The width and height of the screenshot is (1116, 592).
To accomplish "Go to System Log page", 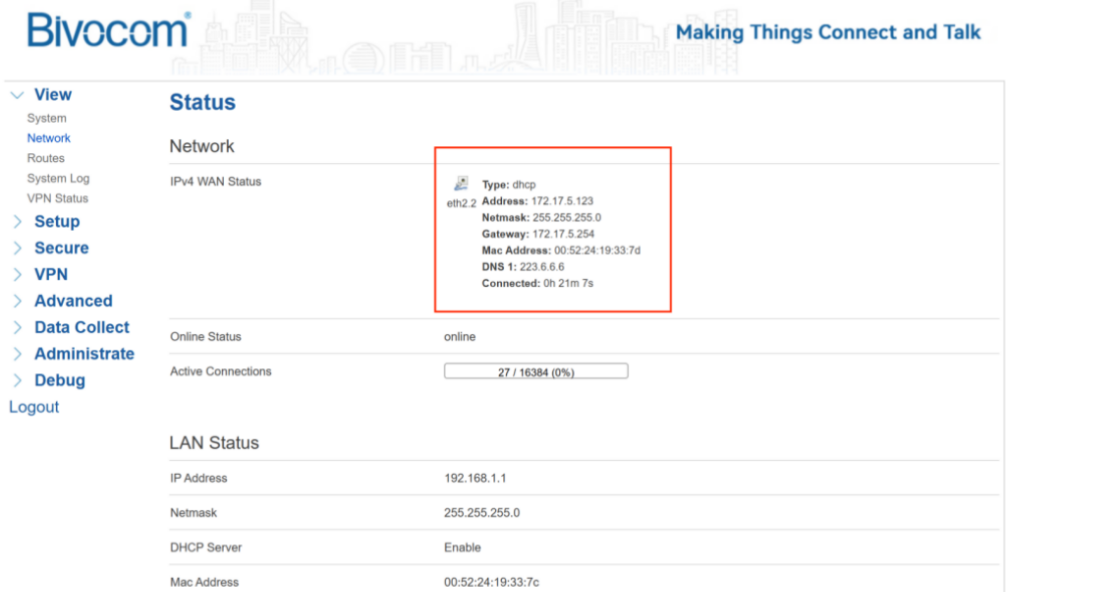I will (58, 178).
